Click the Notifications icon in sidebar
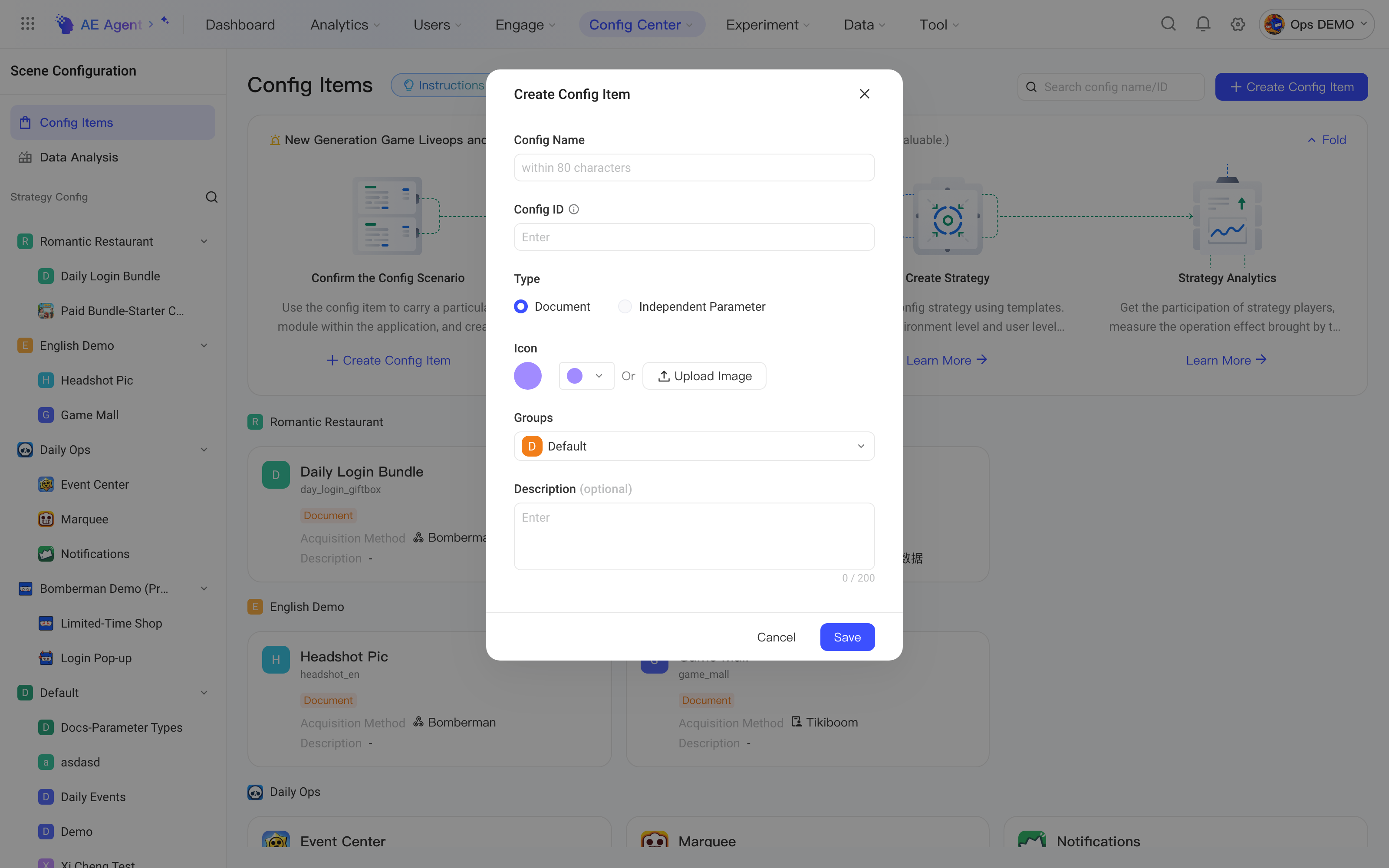1389x868 pixels. click(x=46, y=554)
